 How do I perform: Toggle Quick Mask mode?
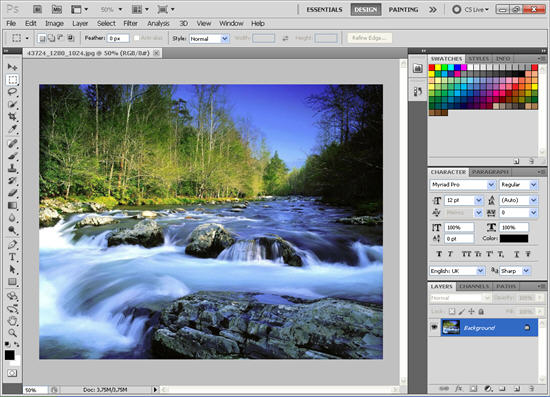12,373
